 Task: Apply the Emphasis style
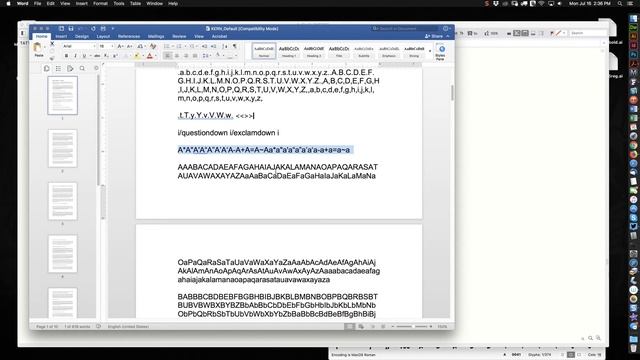[x=389, y=51]
